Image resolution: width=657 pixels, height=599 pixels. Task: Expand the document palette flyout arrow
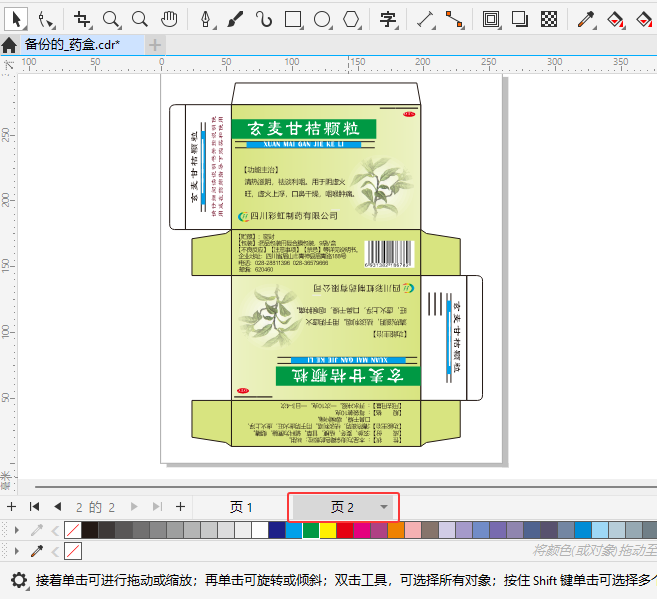click(x=17, y=530)
